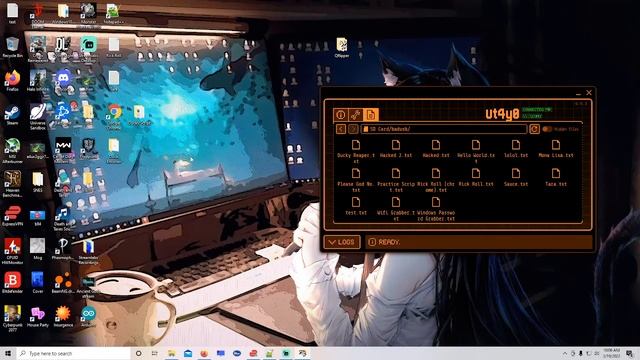
Task: Open the Recycle Bin desktop icon
Action: (x=12, y=47)
